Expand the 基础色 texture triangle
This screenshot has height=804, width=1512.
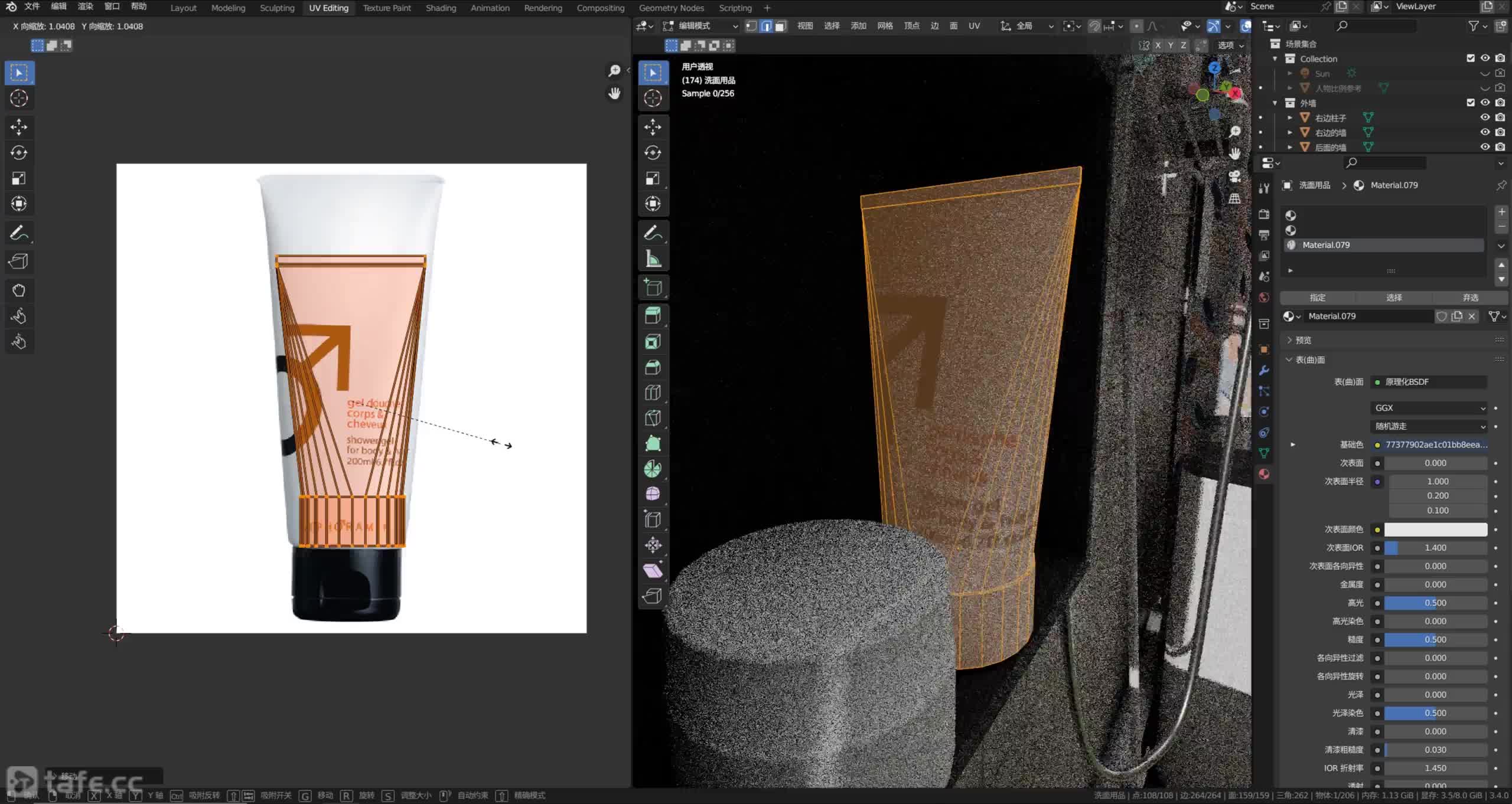1293,445
